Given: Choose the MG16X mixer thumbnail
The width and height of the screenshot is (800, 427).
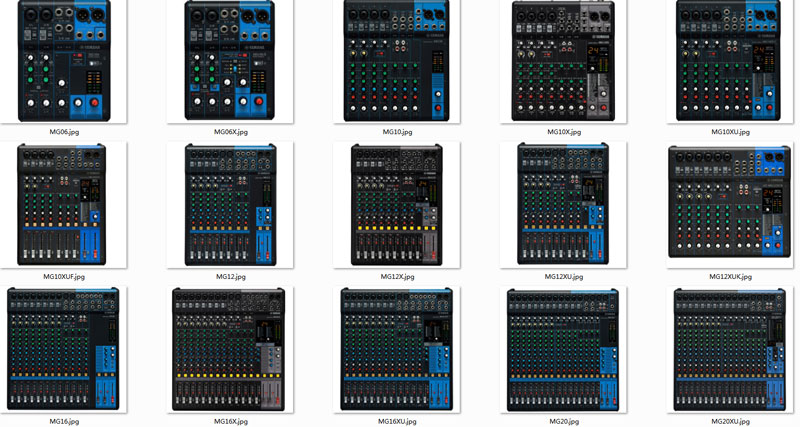Looking at the screenshot, I should 230,349.
